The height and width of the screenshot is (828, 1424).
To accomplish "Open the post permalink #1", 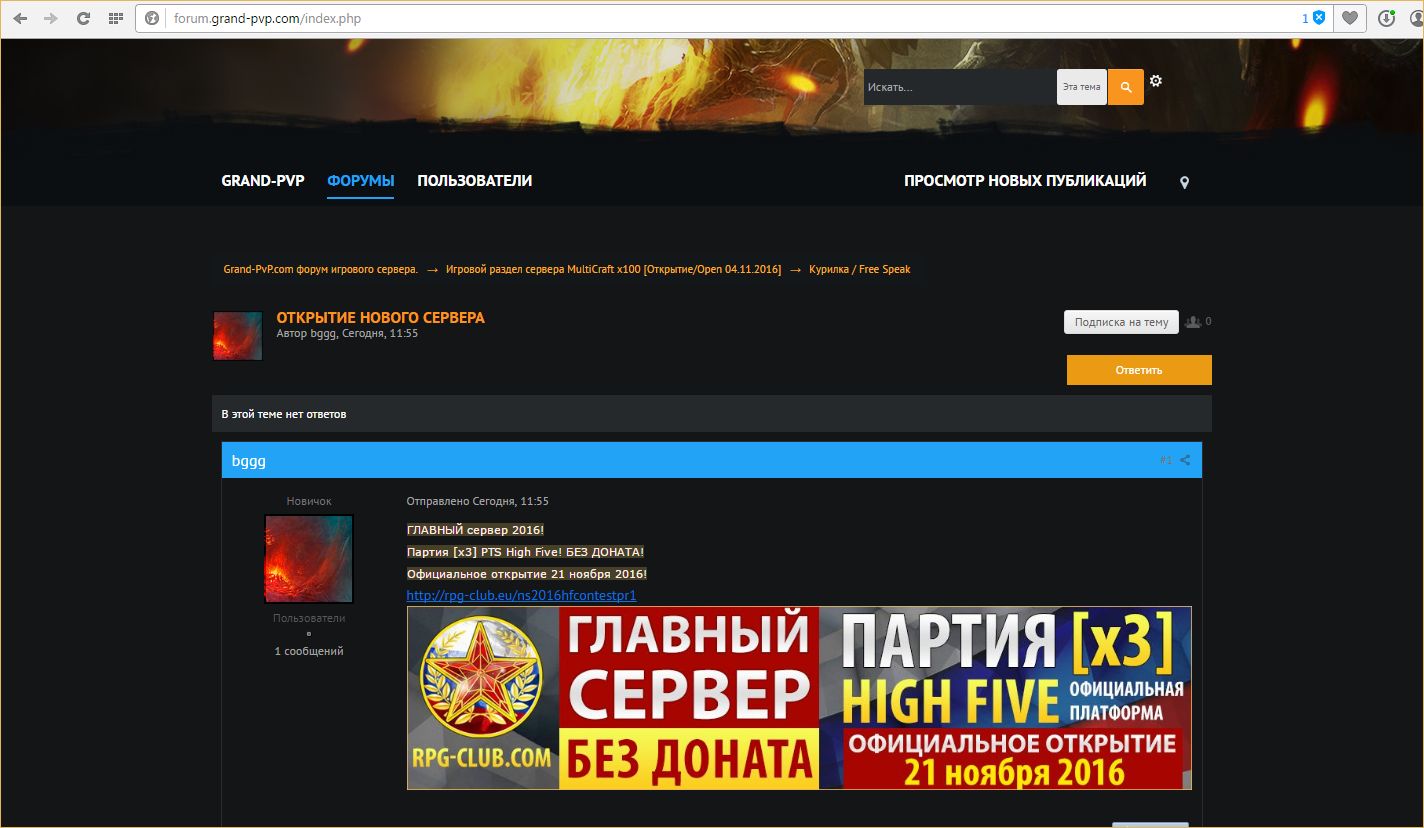I will pos(1166,460).
